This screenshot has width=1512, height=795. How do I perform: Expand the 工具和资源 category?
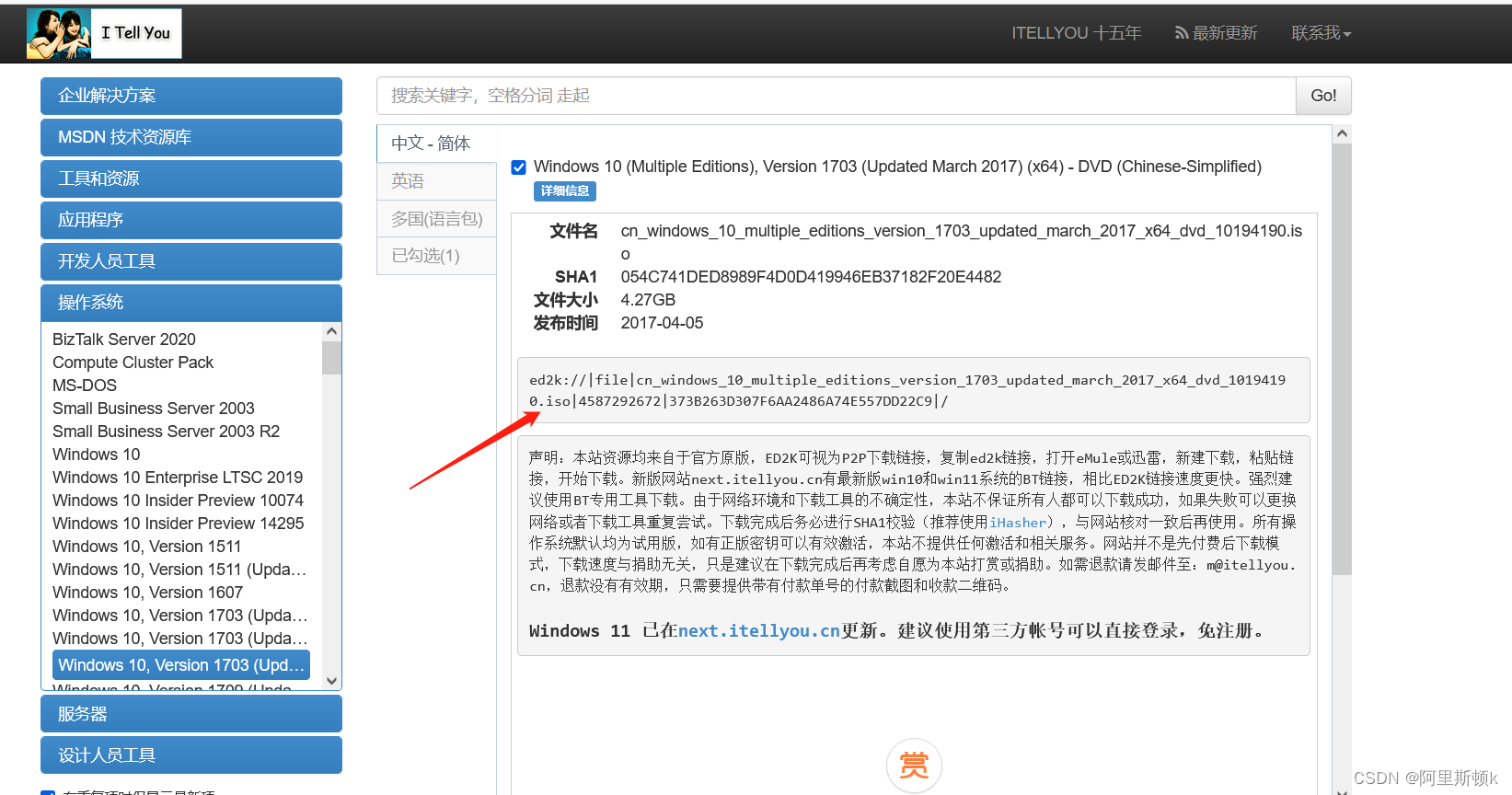[x=191, y=179]
